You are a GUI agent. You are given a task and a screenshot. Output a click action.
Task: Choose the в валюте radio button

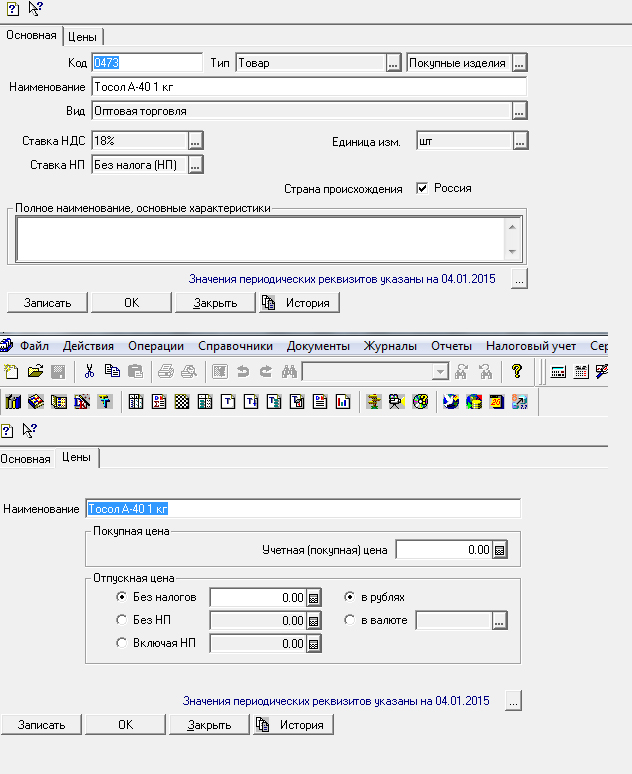click(x=349, y=621)
